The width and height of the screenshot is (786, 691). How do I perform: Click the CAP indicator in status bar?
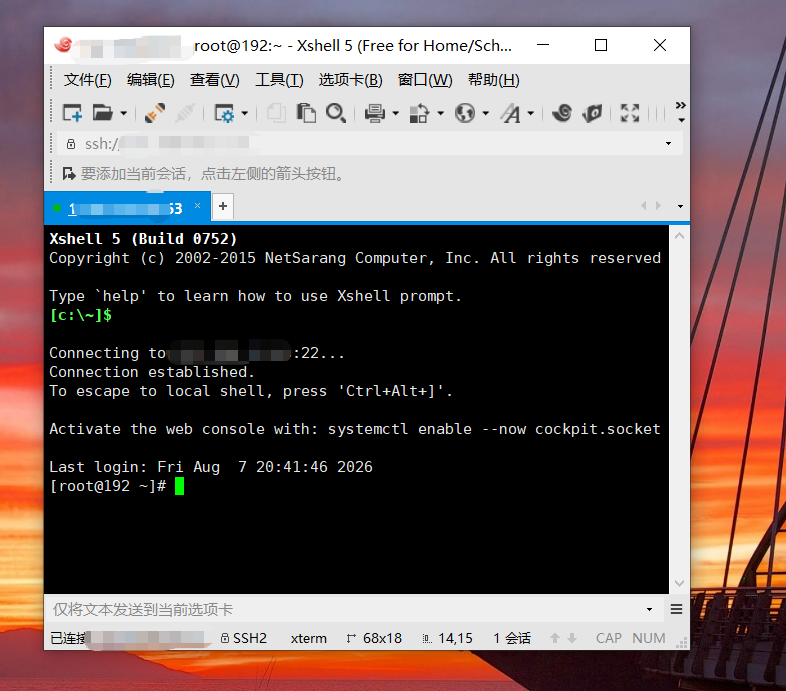click(x=609, y=638)
